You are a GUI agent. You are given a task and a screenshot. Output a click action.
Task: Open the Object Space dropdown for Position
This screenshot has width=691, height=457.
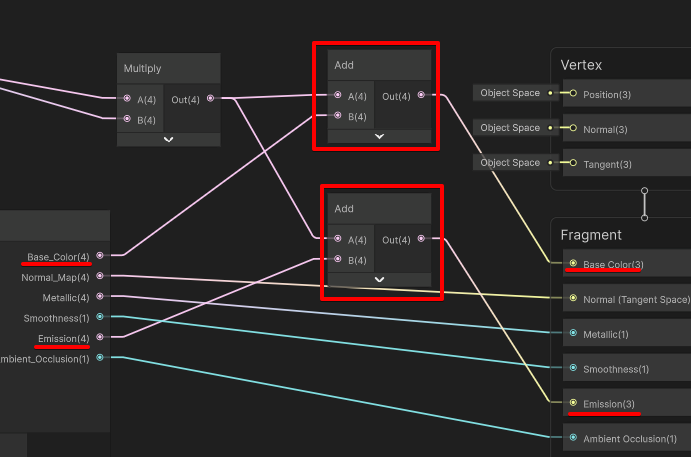(509, 93)
